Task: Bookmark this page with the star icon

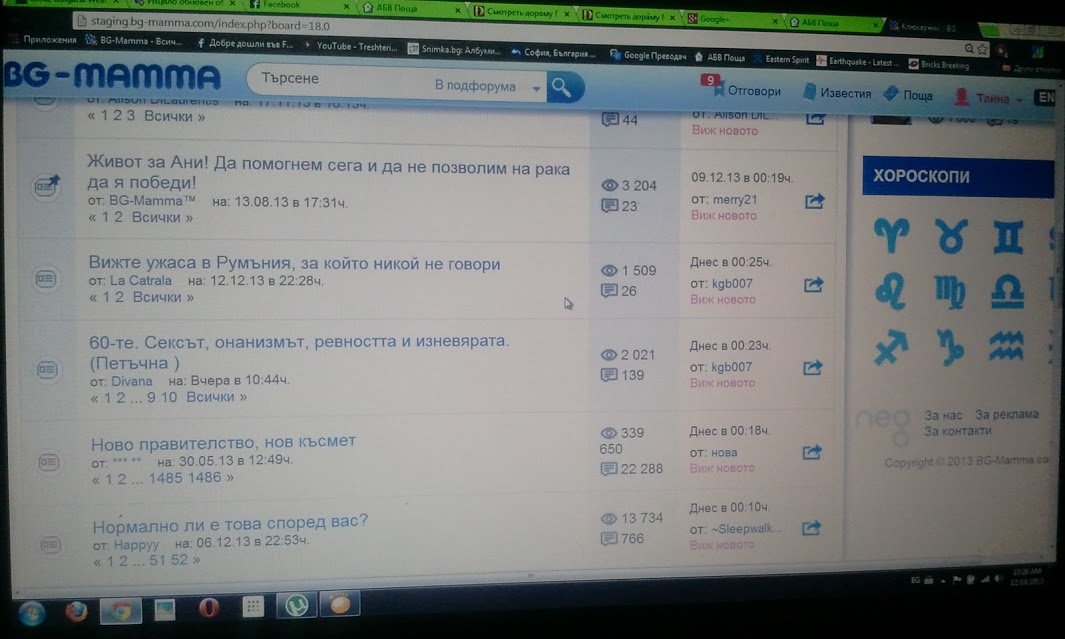Action: pyautogui.click(x=983, y=49)
